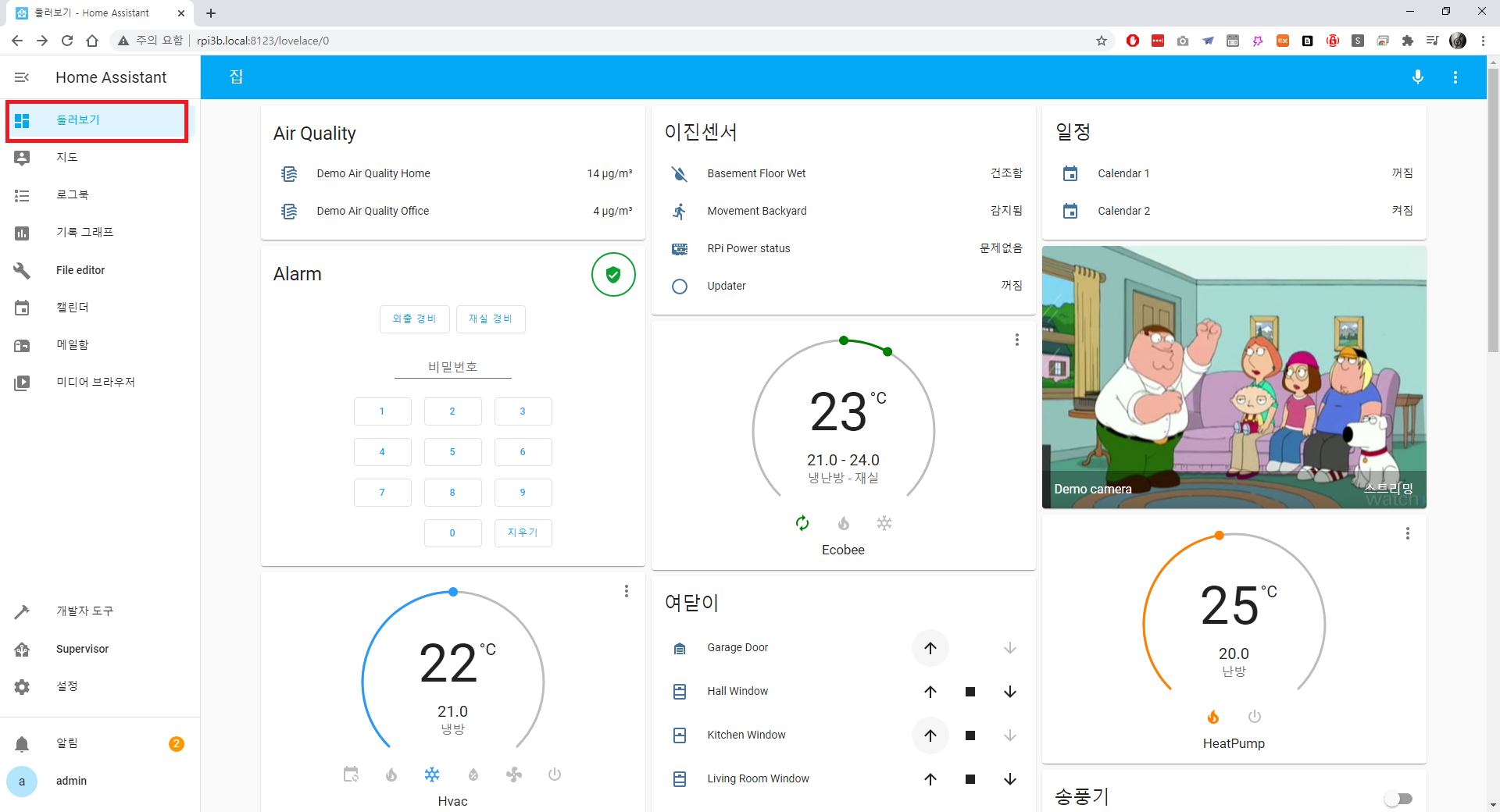Set Hvac to heat flame mode

pos(391,775)
